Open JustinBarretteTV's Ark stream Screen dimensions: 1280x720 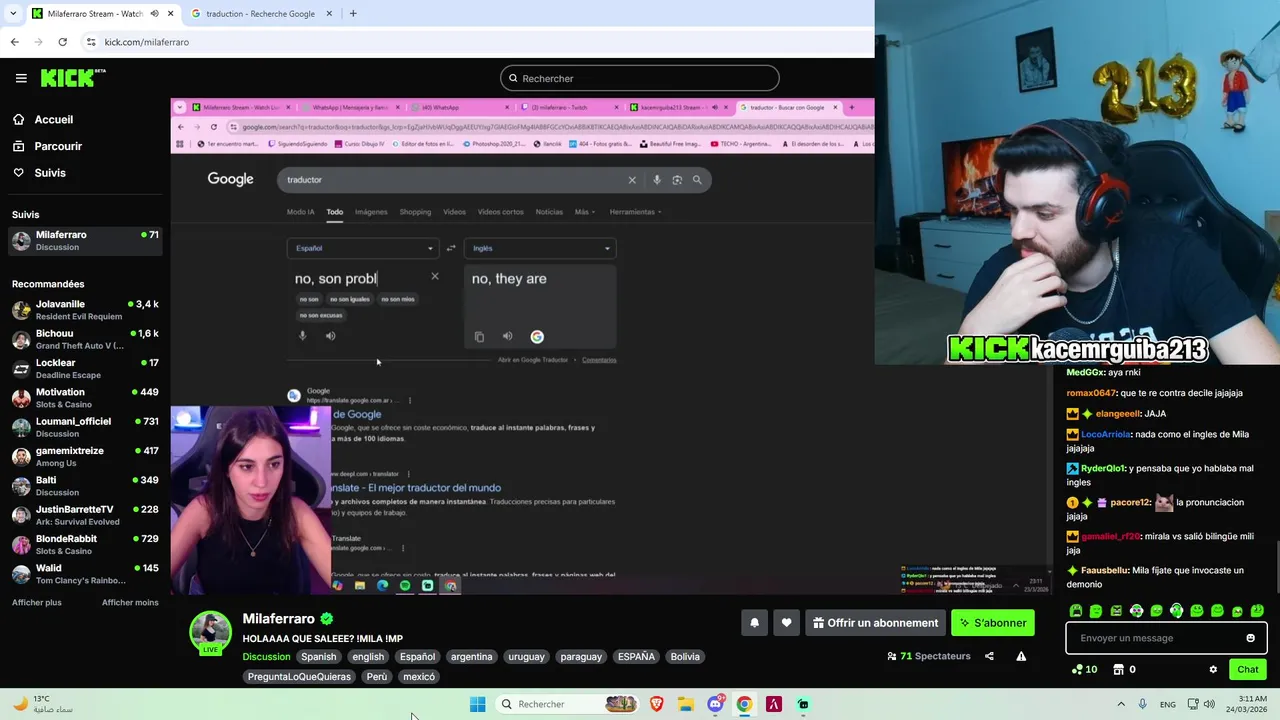click(x=85, y=515)
